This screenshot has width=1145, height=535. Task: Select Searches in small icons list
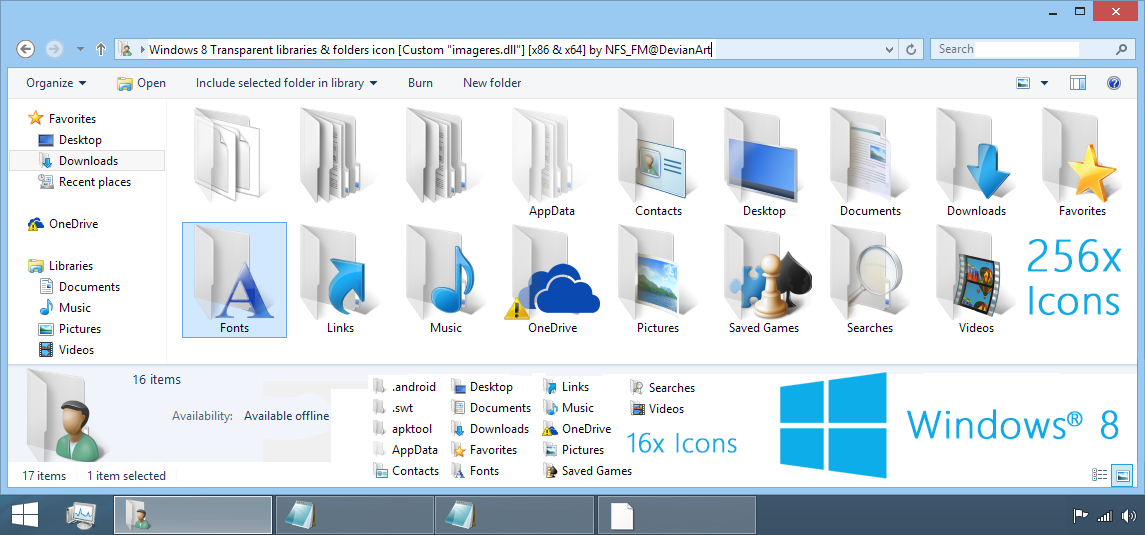[x=663, y=388]
